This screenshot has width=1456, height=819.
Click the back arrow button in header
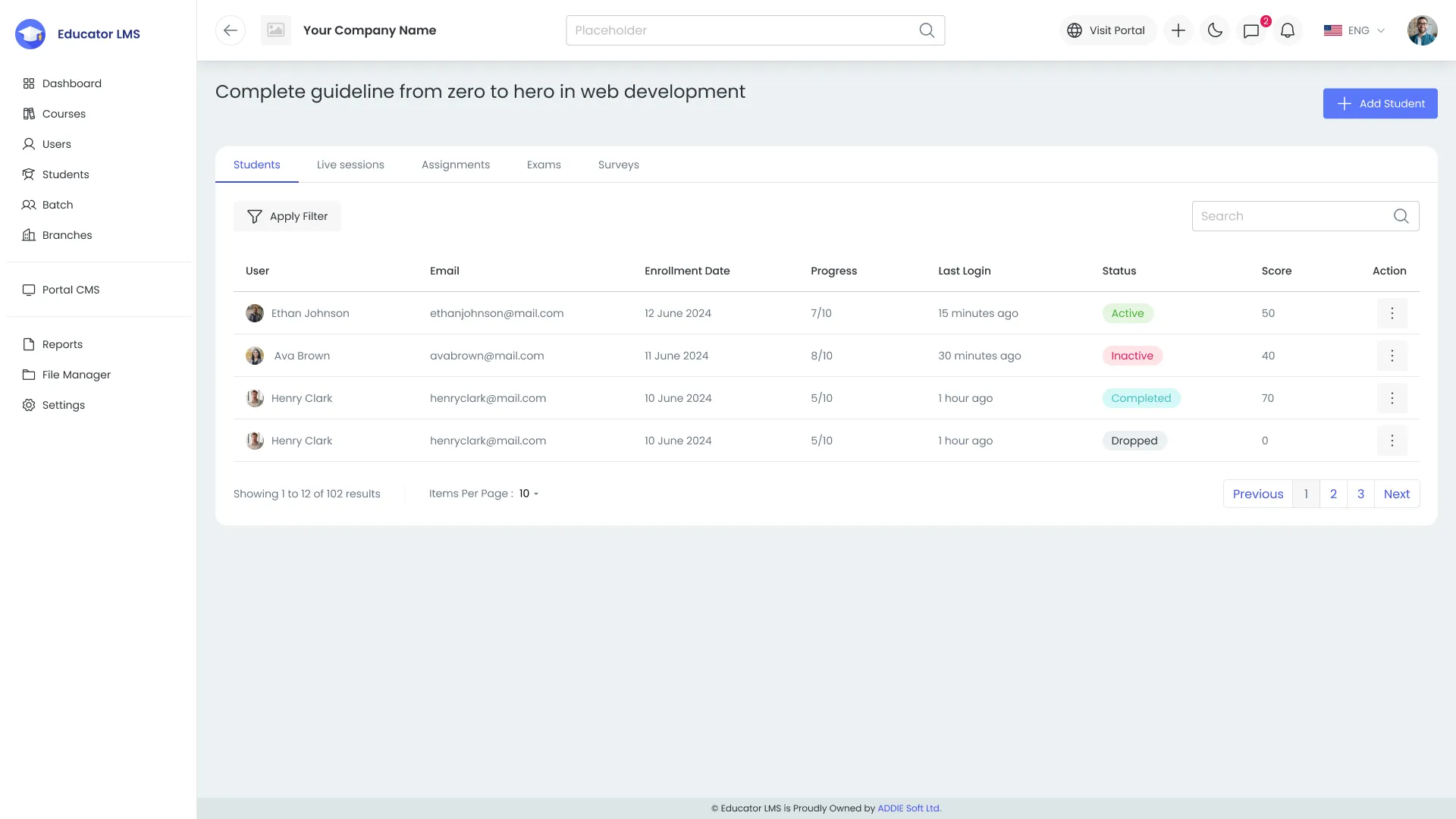(231, 30)
